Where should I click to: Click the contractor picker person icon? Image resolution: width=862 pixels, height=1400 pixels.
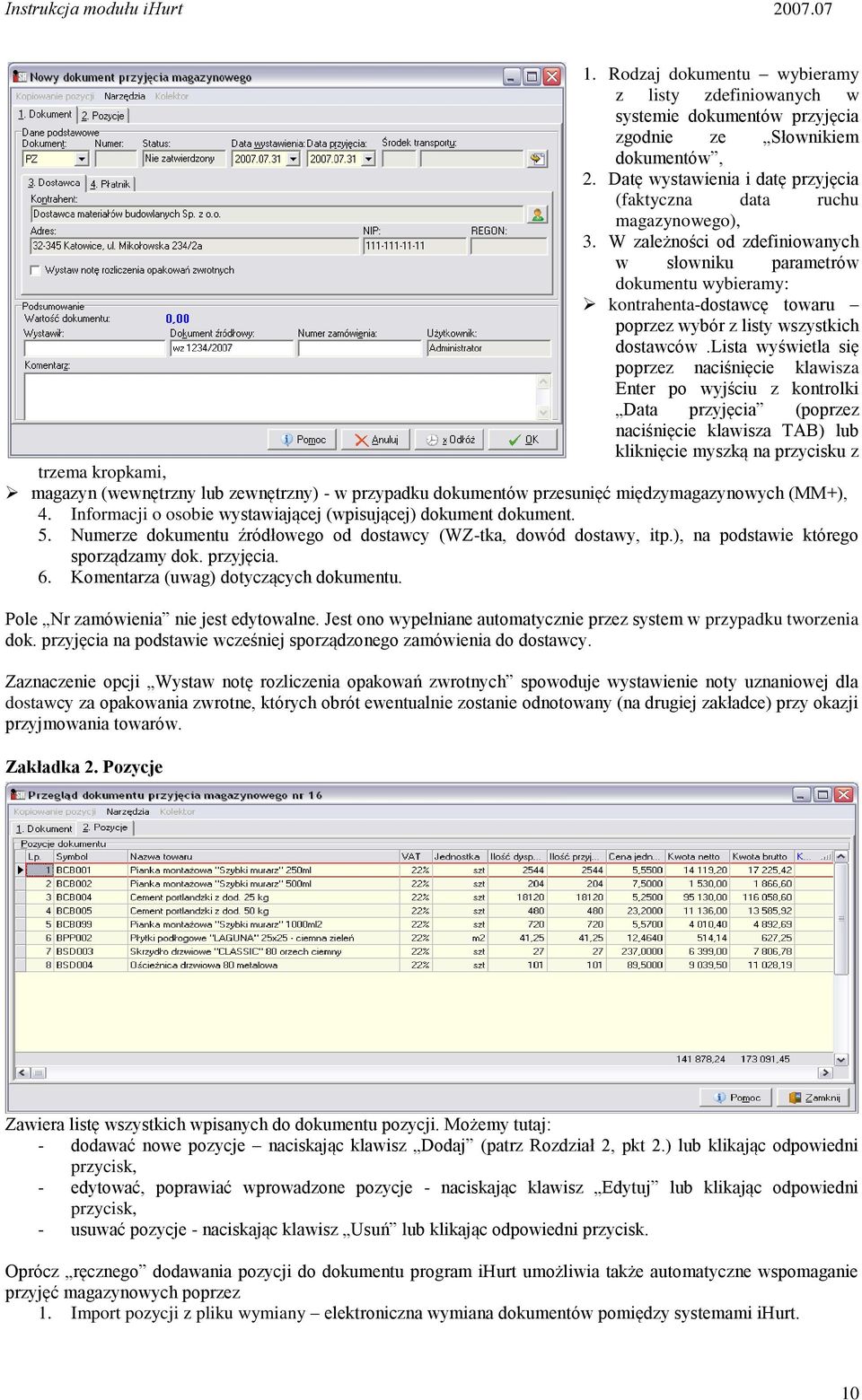(x=537, y=214)
